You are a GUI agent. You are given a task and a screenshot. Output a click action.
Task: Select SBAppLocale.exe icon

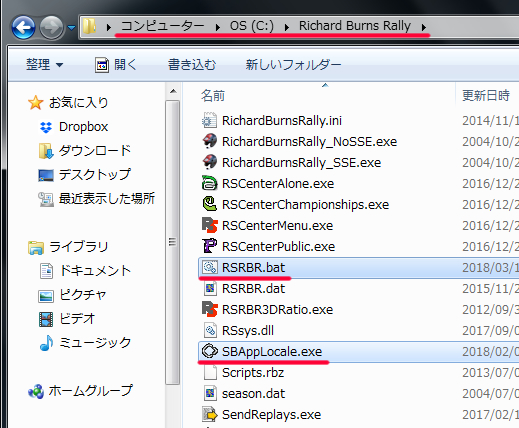coord(210,351)
